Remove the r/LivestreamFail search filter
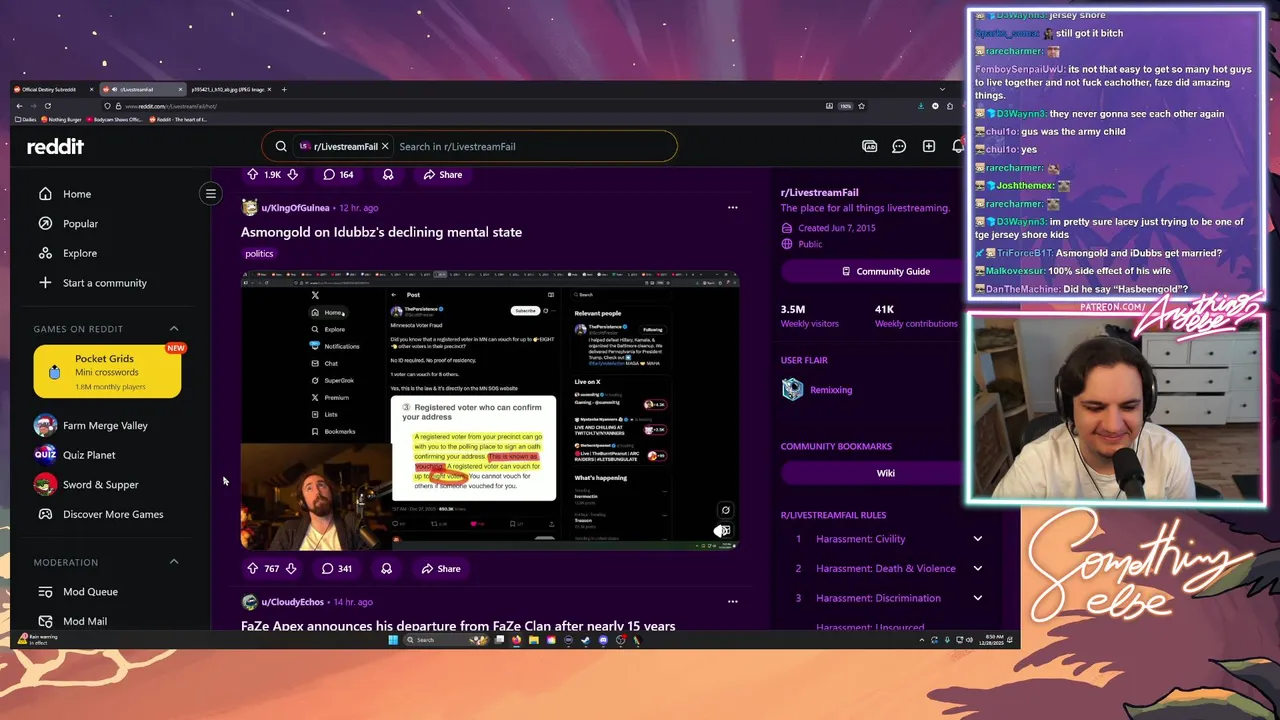Viewport: 1280px width, 720px height. tap(385, 146)
